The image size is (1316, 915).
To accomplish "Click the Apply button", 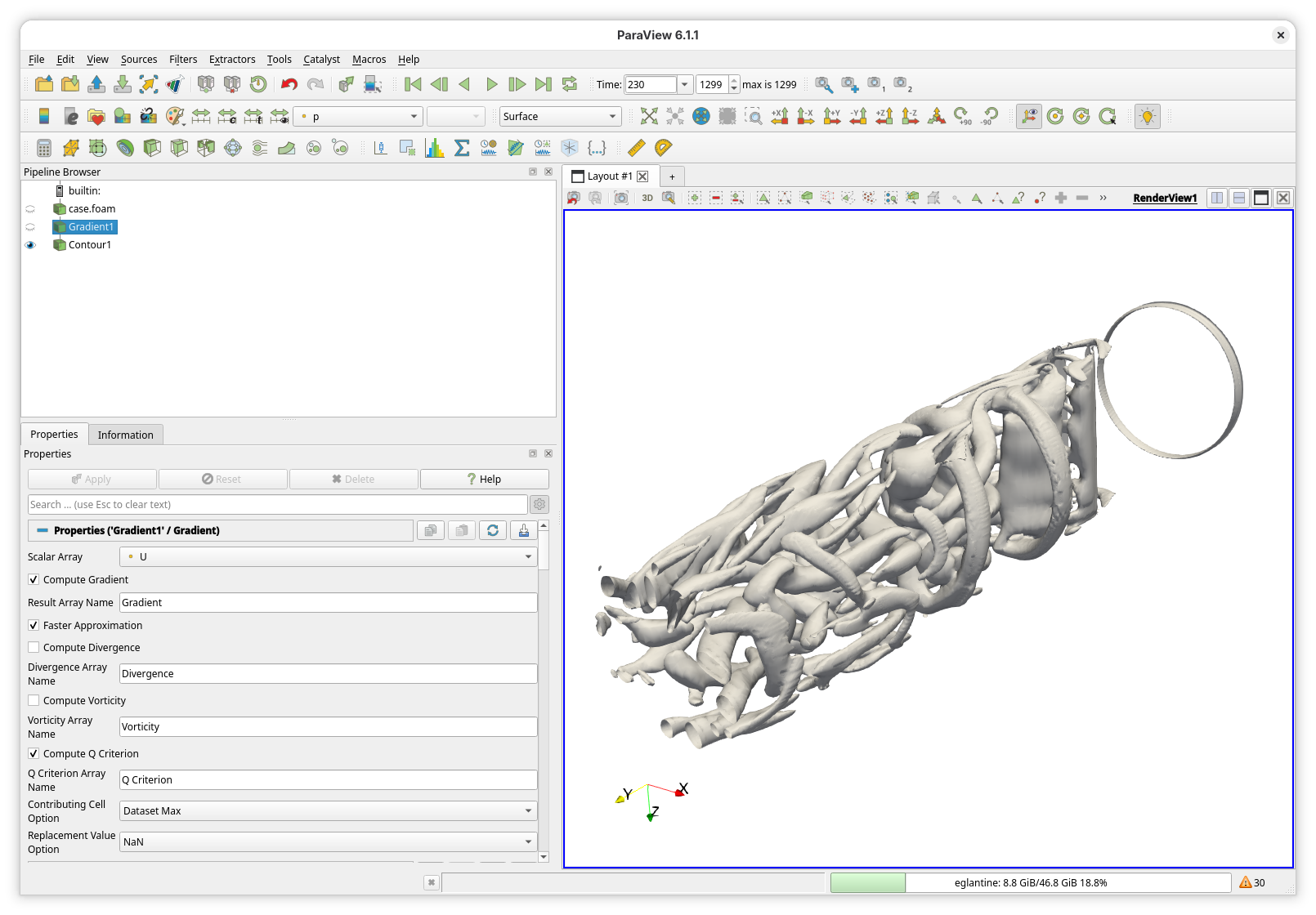I will pos(92,480).
